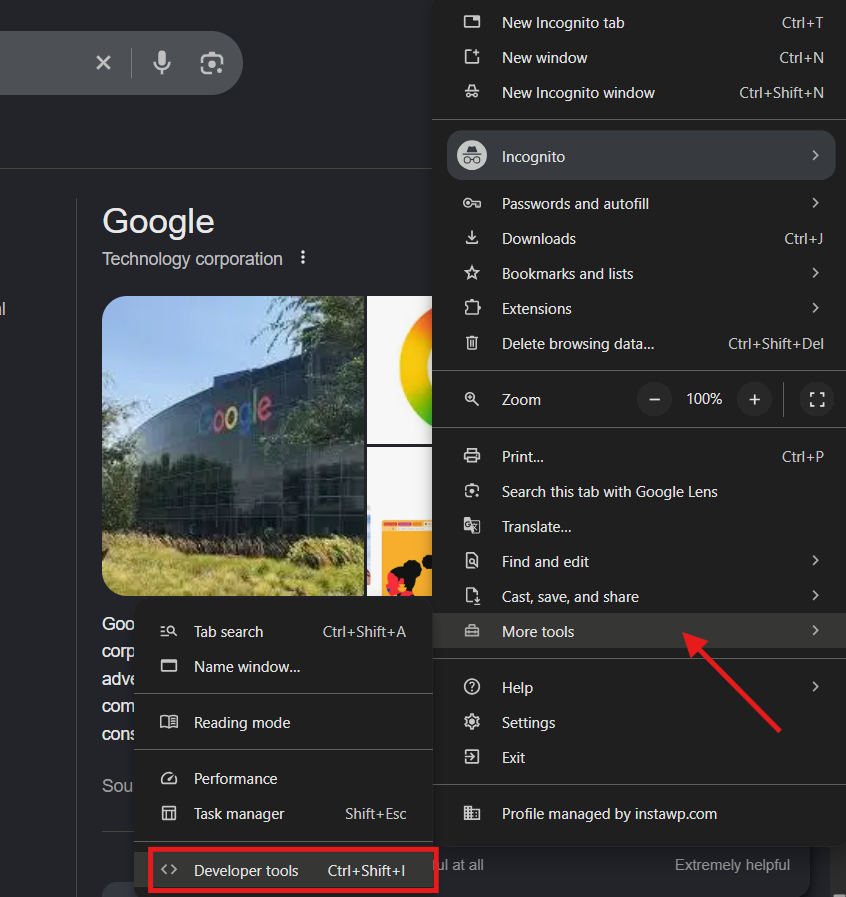
Task: Click the Reading mode book icon
Action: pos(169,722)
